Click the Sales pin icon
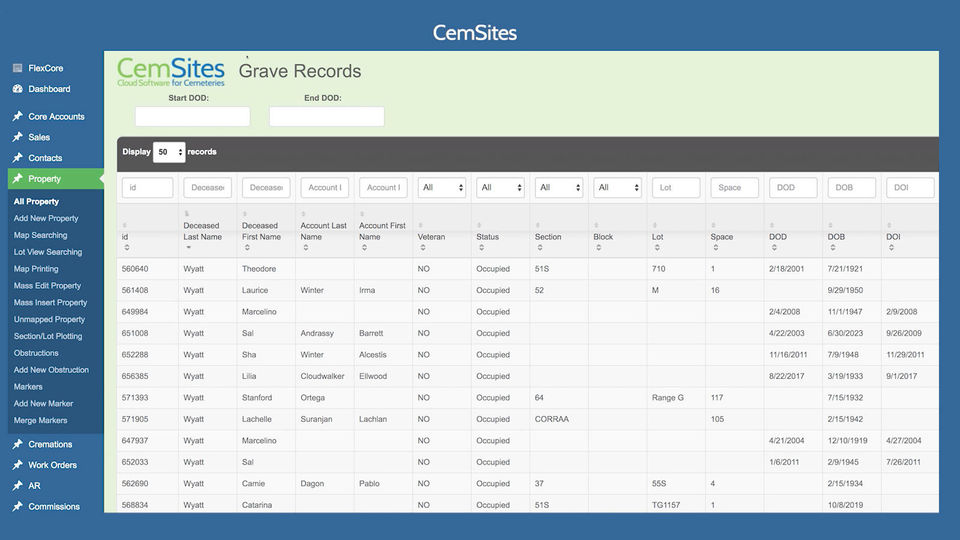 tap(17, 137)
